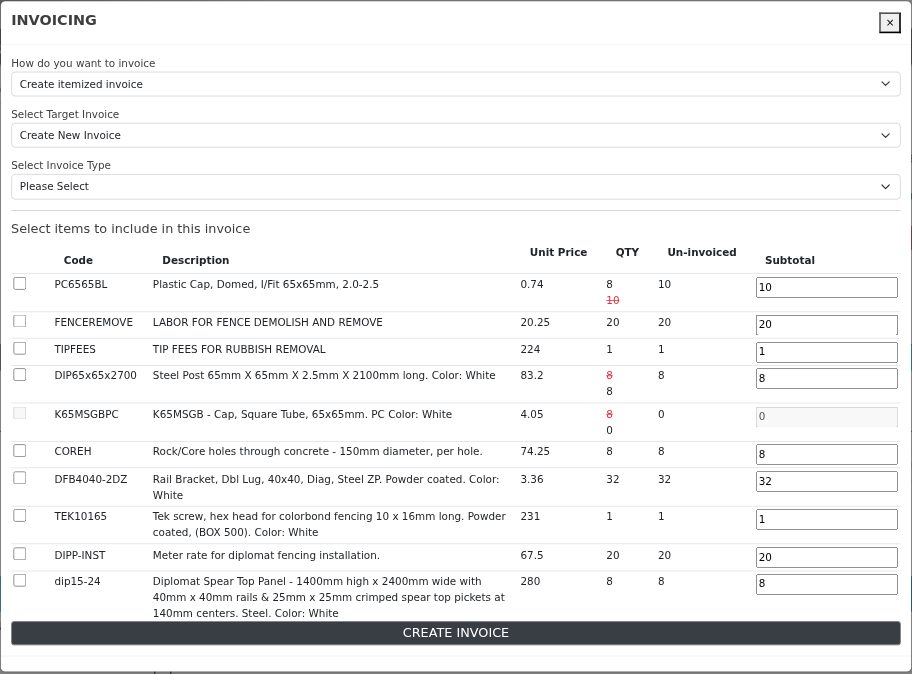Click the struck-through quantity 10 for PC6565BL
Image resolution: width=912 pixels, height=674 pixels.
tap(612, 300)
